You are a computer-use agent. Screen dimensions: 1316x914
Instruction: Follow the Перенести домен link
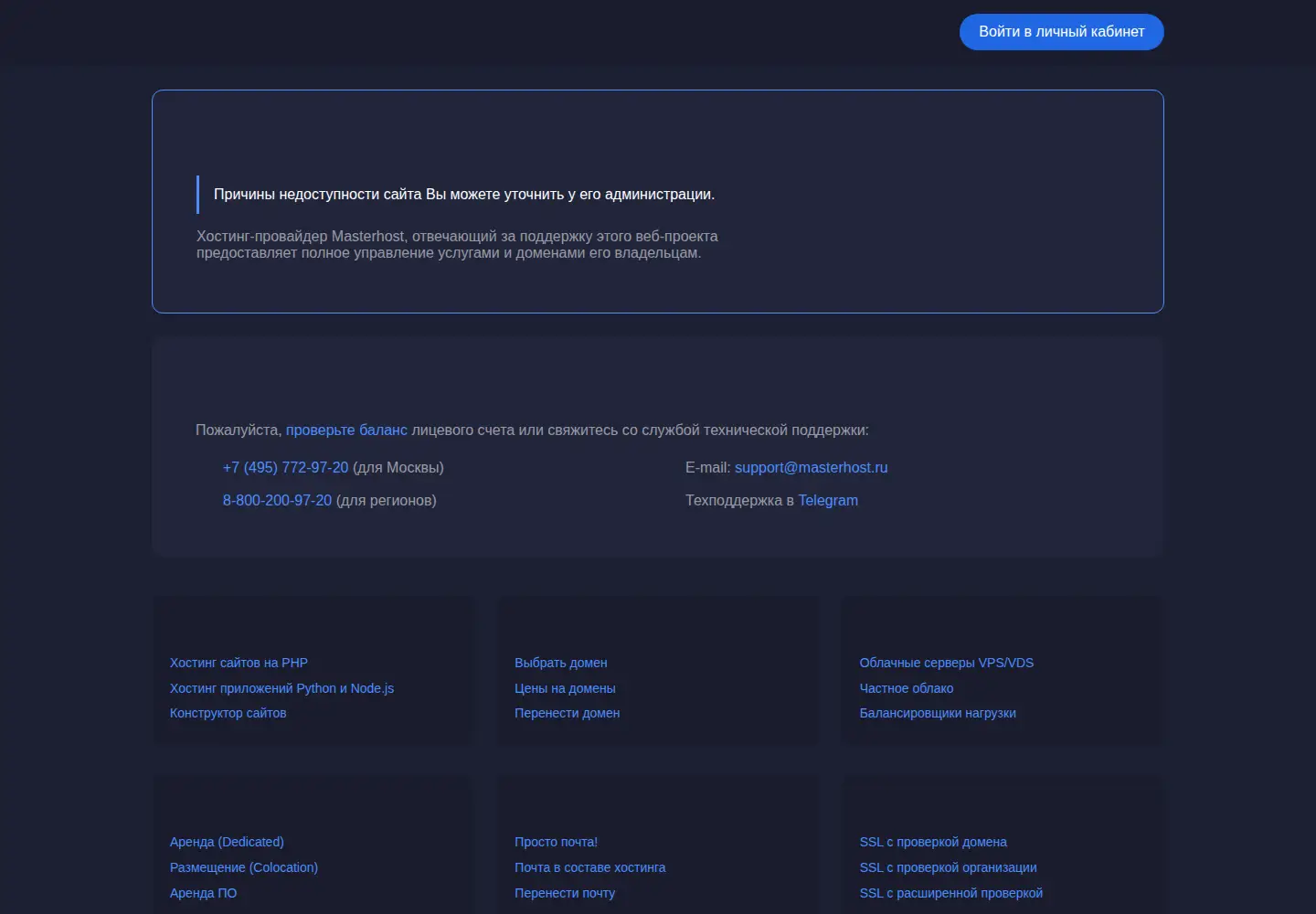568,713
